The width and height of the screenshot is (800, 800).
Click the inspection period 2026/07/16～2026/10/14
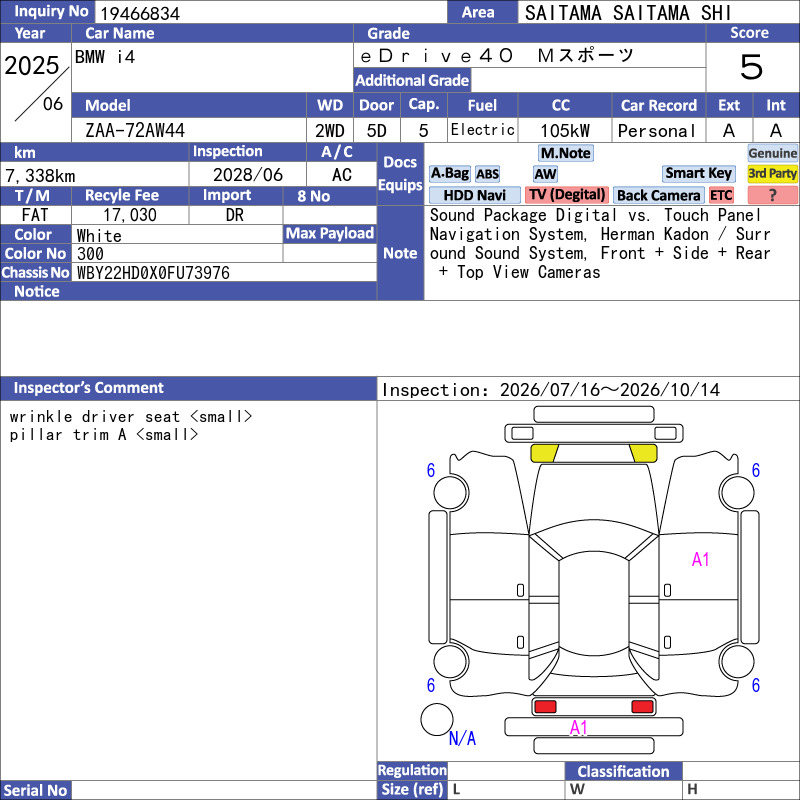[610, 390]
